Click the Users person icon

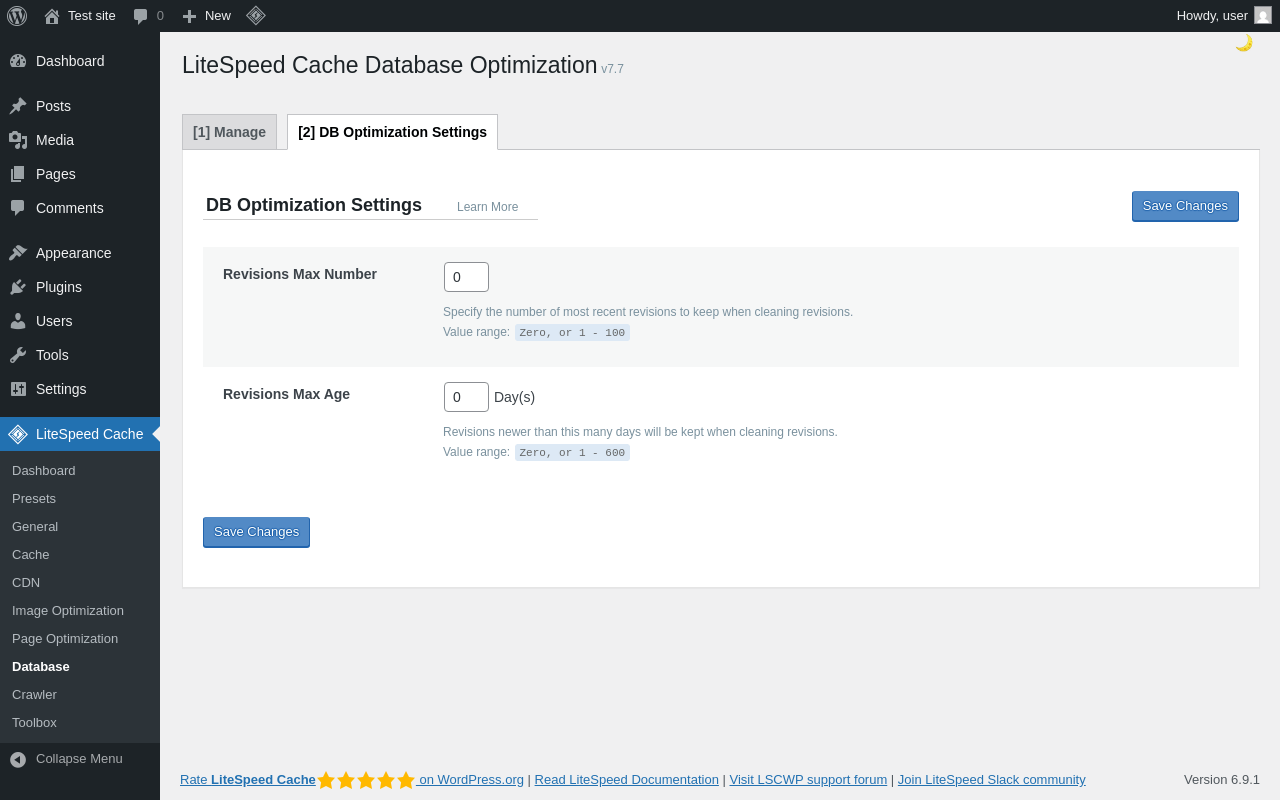pos(18,321)
